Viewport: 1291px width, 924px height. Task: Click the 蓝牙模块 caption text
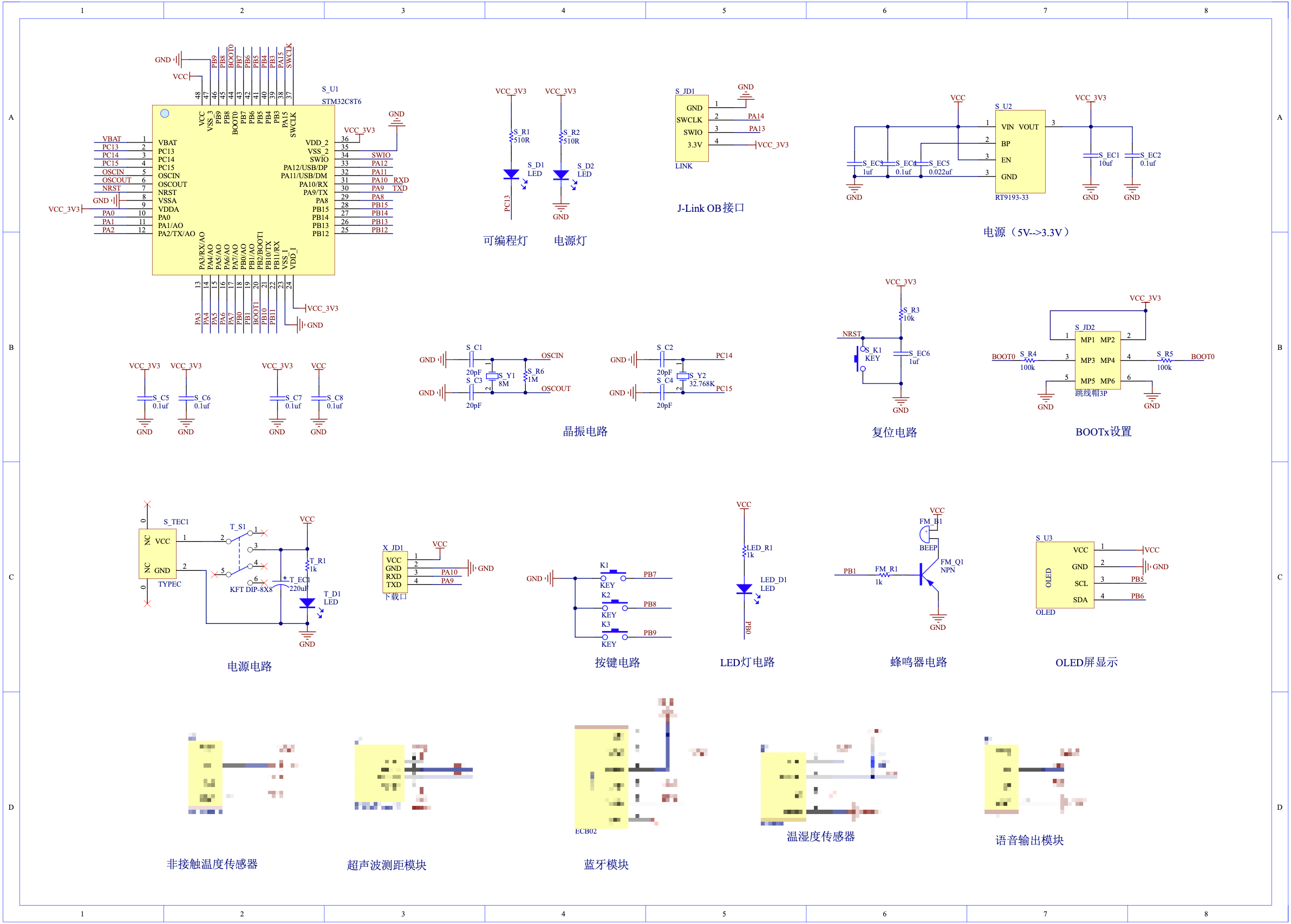[x=608, y=864]
